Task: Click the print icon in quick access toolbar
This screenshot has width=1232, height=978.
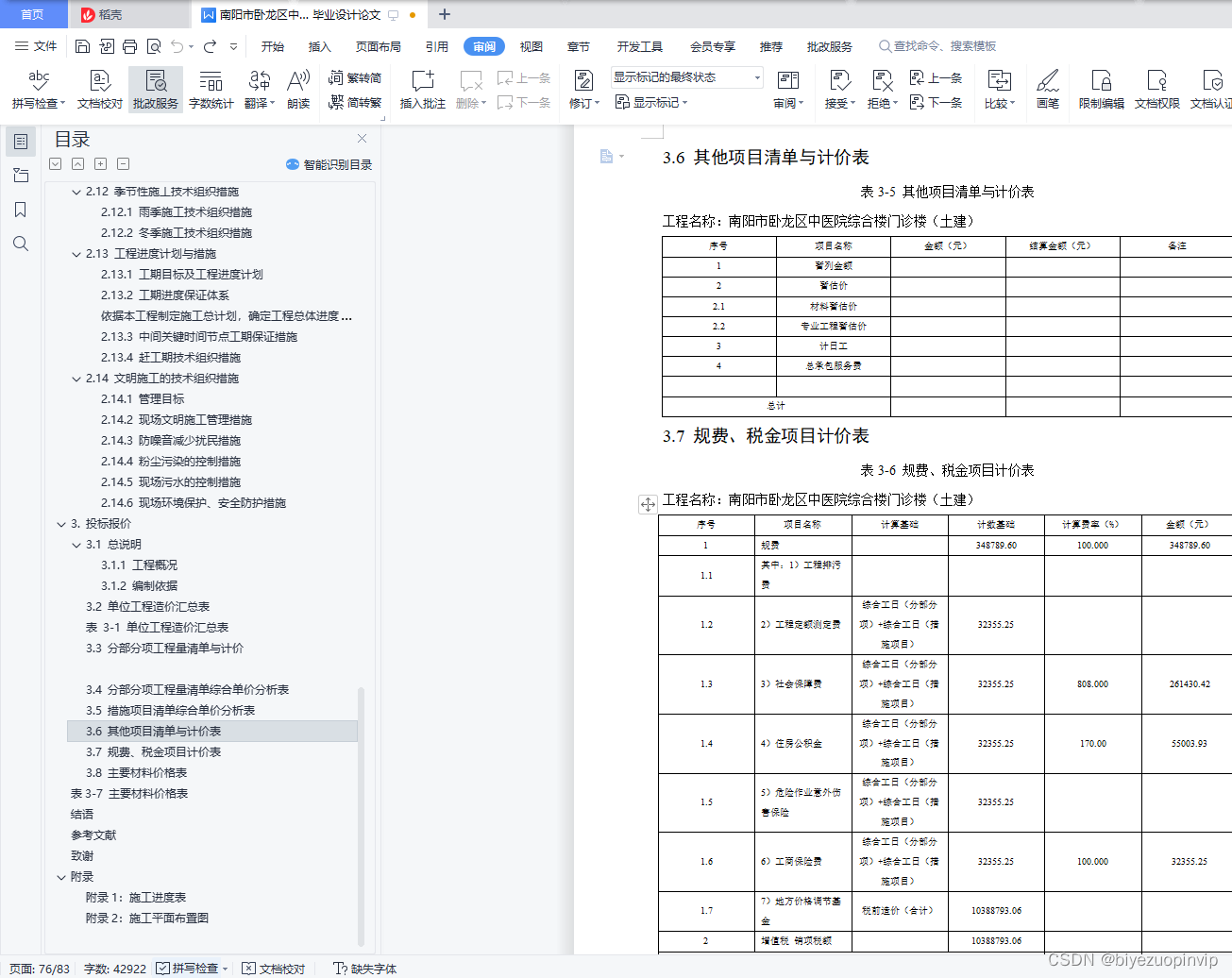Action: tap(130, 46)
